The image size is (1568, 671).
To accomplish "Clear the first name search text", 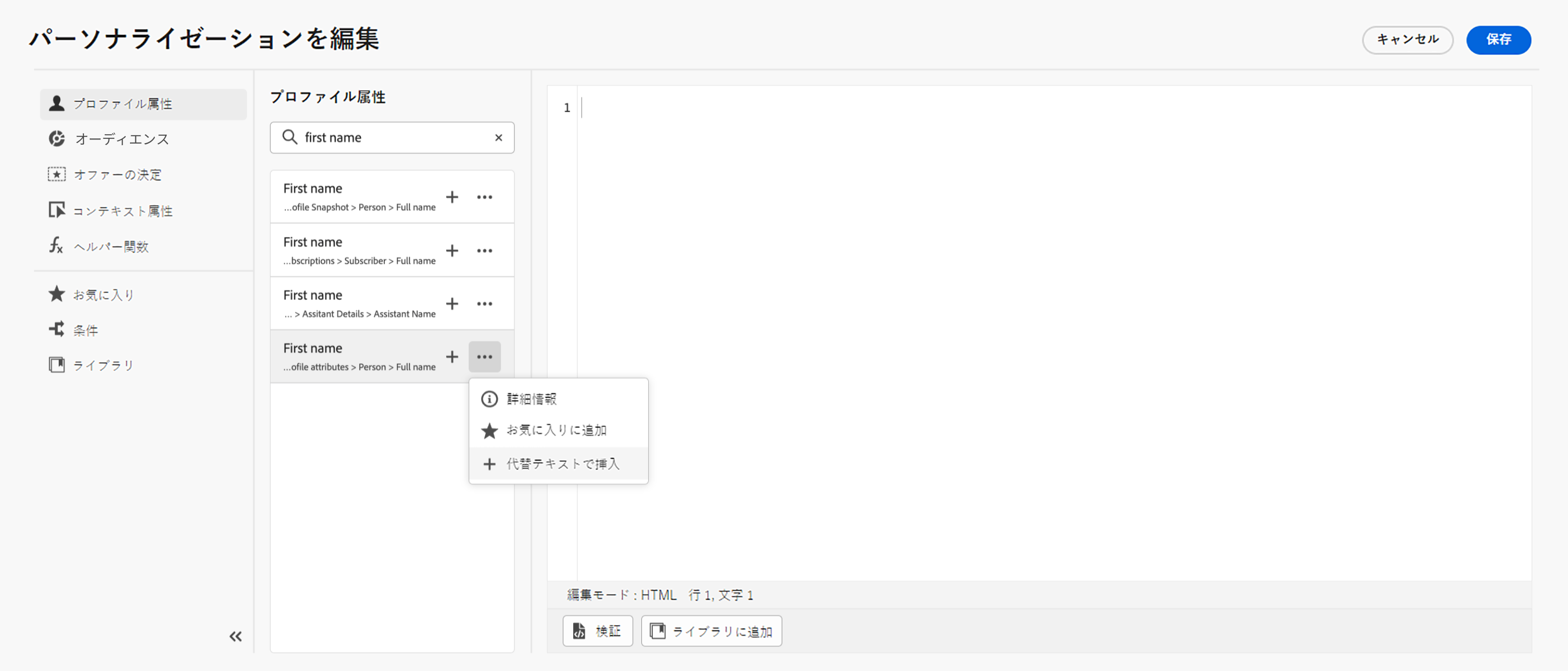I will tap(499, 138).
